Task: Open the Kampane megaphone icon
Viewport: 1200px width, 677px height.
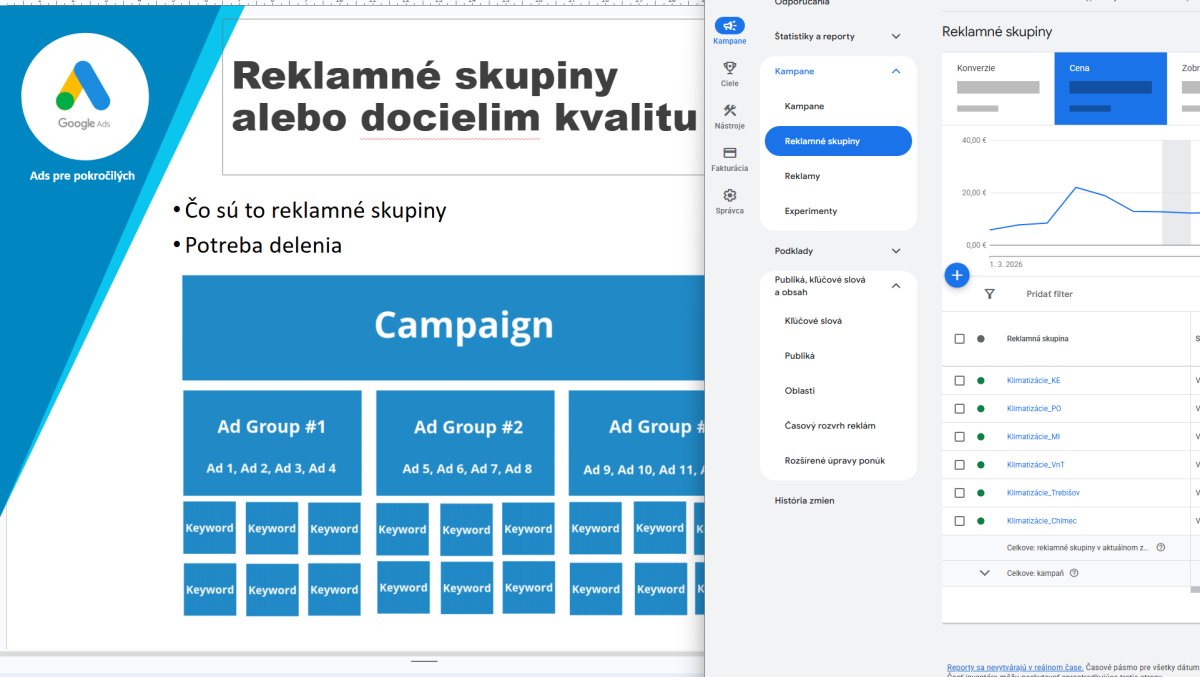Action: (729, 27)
